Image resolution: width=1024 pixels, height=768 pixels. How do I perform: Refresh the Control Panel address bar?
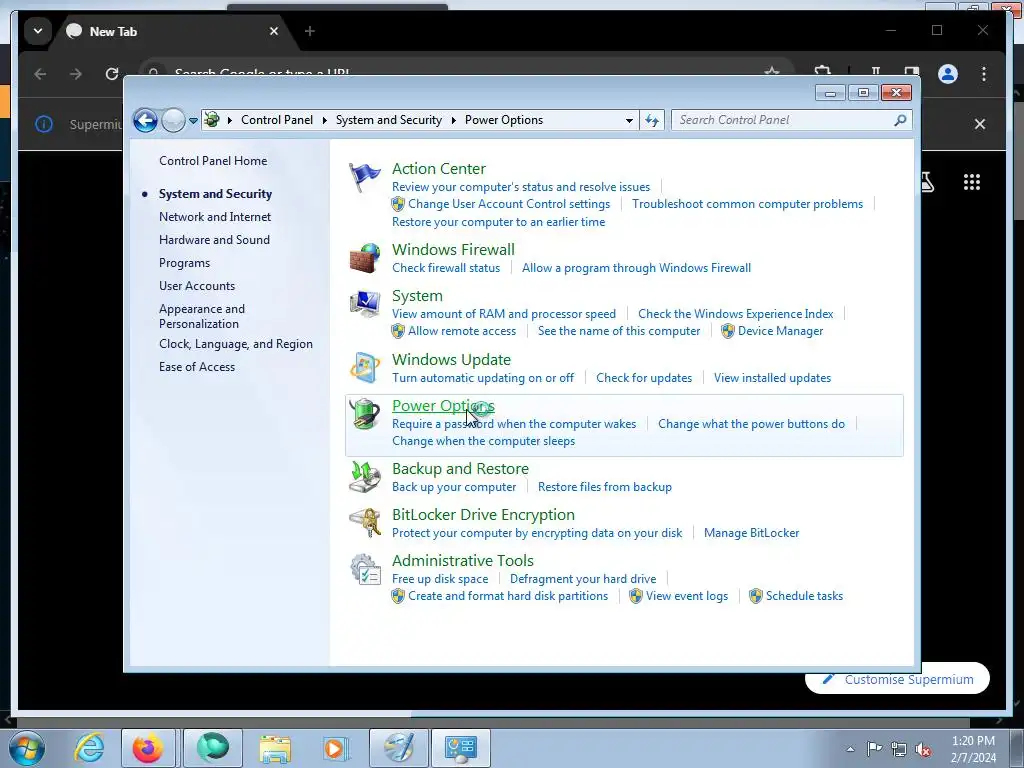tap(652, 120)
